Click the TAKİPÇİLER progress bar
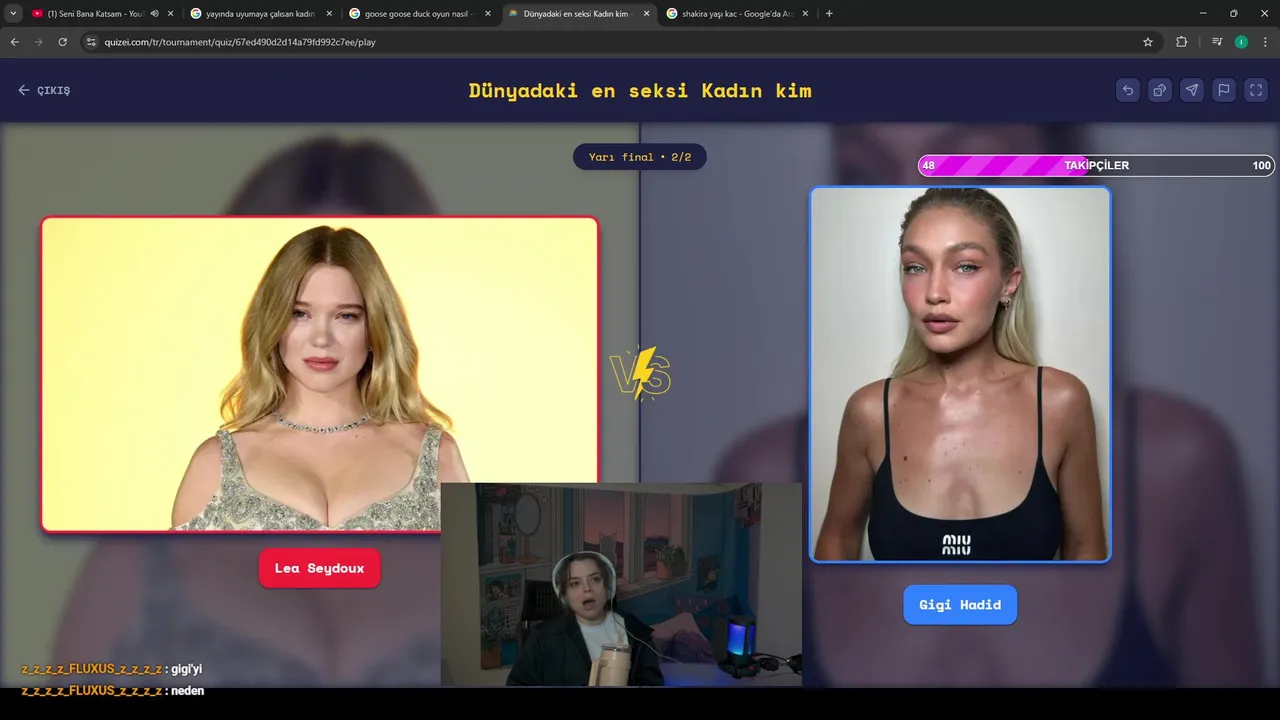 [1096, 166]
